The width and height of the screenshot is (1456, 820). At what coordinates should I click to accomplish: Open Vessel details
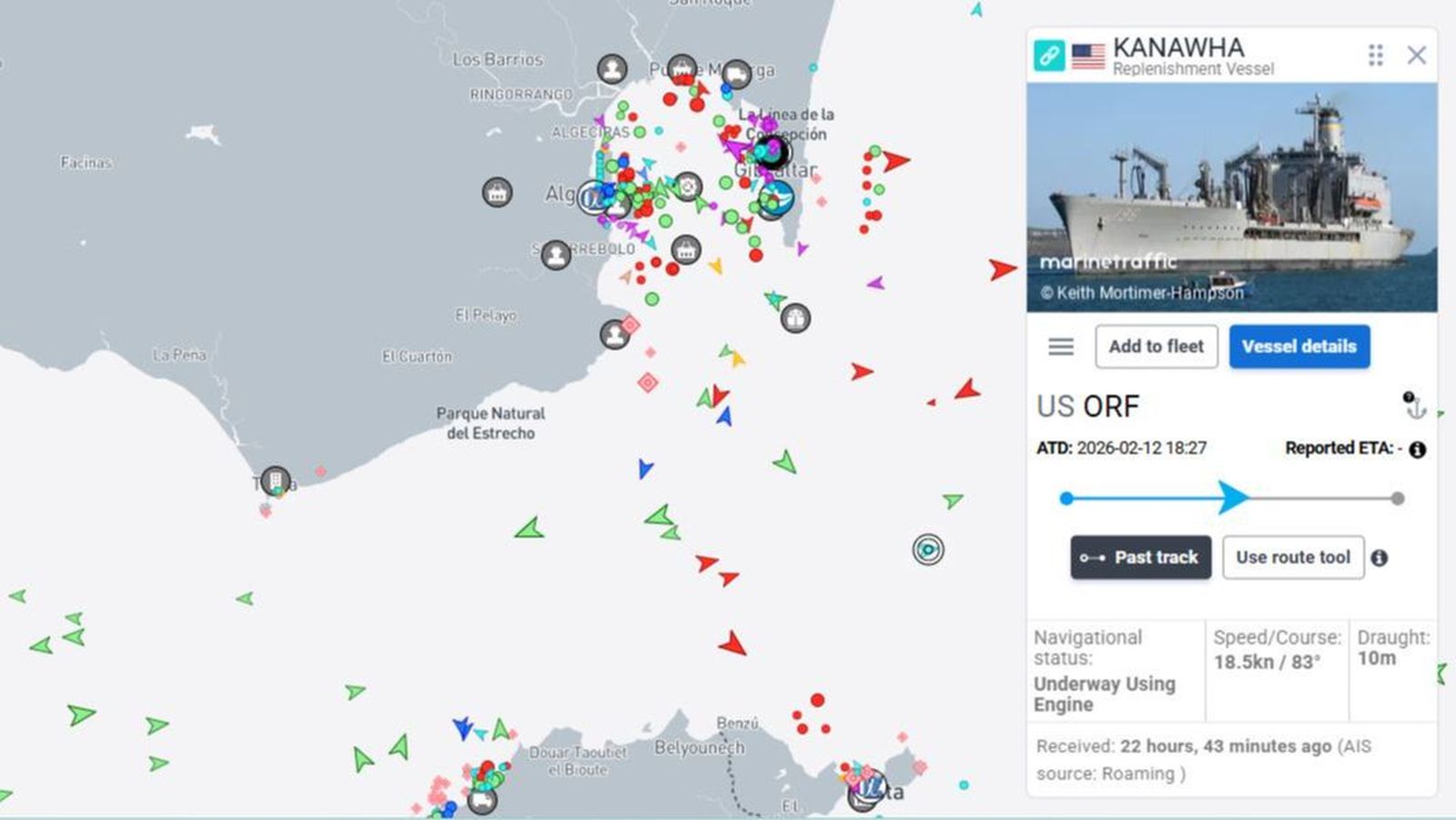tap(1299, 346)
